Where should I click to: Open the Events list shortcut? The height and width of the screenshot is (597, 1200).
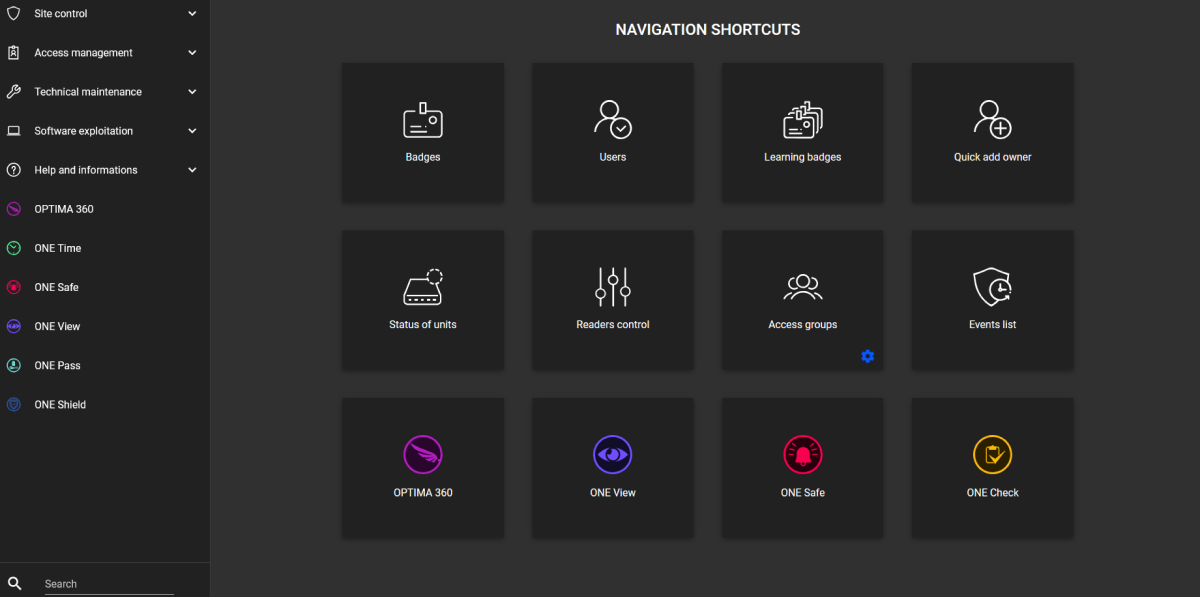[x=992, y=300]
